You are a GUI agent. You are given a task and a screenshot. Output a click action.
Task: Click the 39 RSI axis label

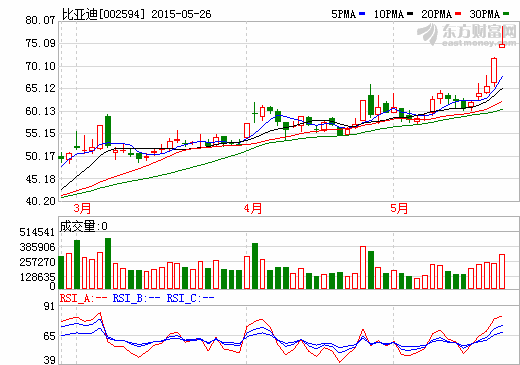(x=49, y=360)
